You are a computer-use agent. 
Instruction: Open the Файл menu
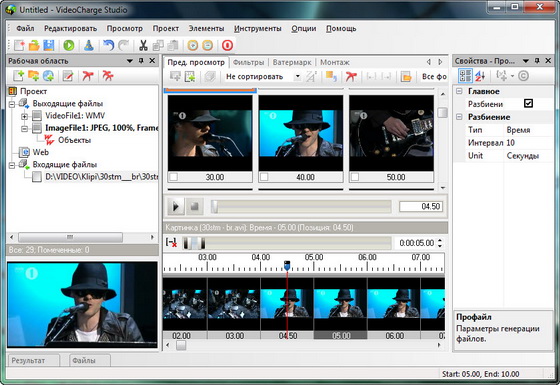(25, 28)
